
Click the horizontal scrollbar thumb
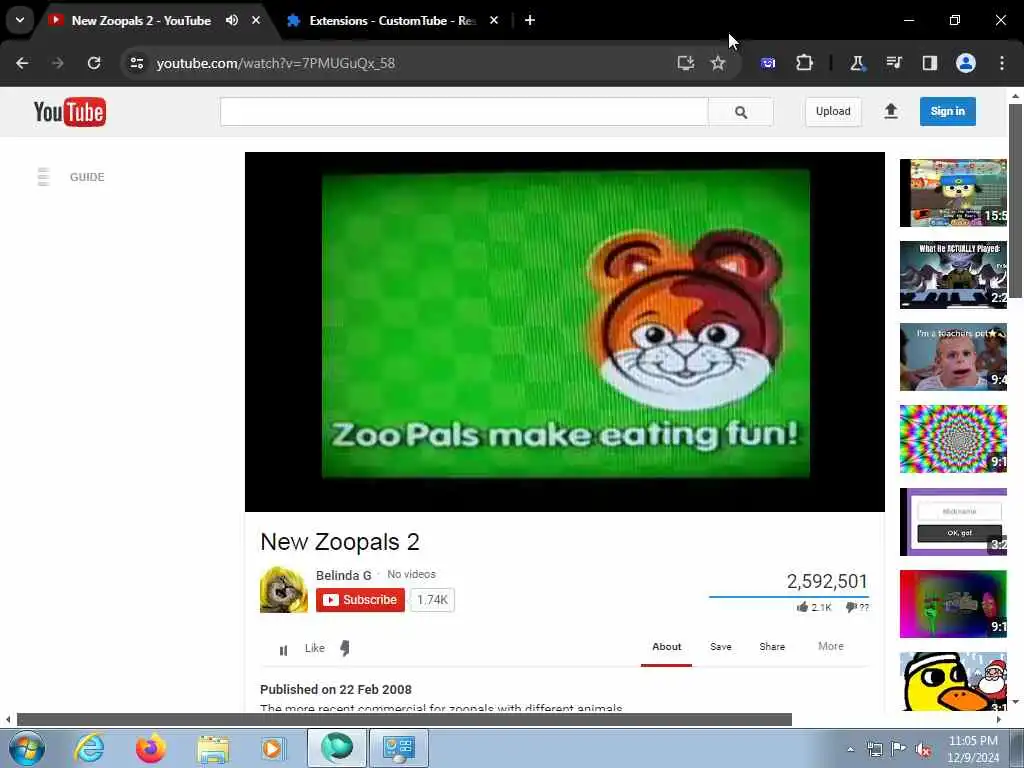404,720
